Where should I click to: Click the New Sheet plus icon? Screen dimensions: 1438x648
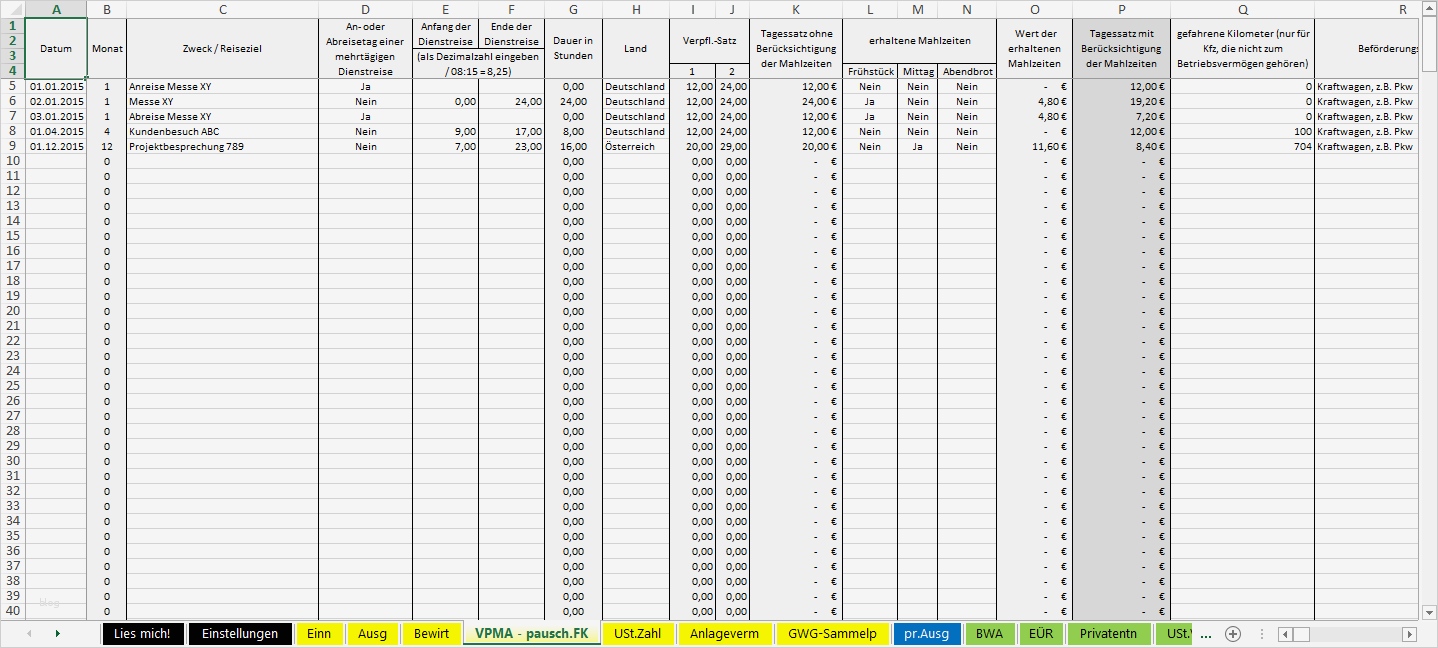[1231, 633]
